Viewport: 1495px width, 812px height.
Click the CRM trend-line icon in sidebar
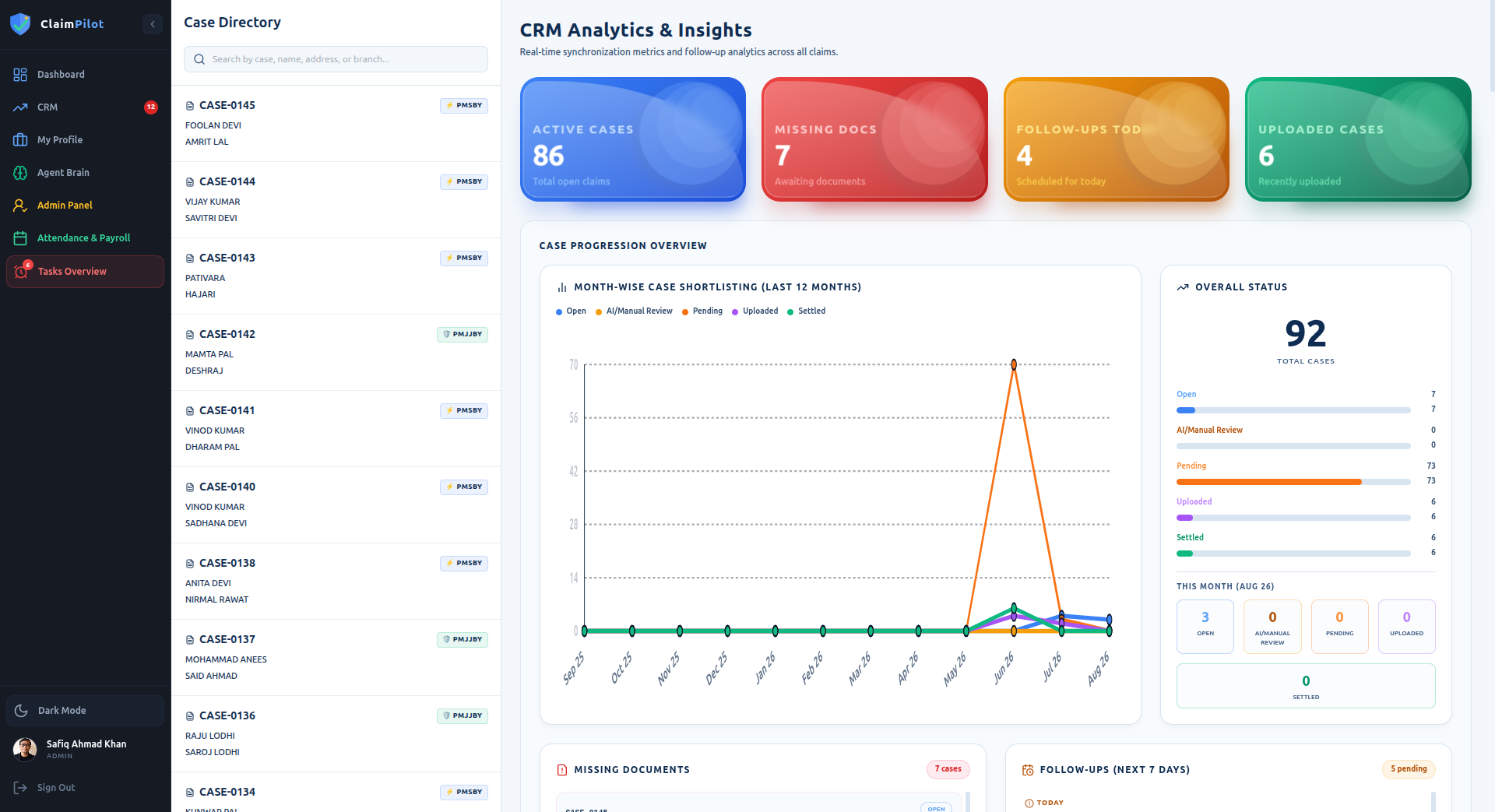pos(20,107)
